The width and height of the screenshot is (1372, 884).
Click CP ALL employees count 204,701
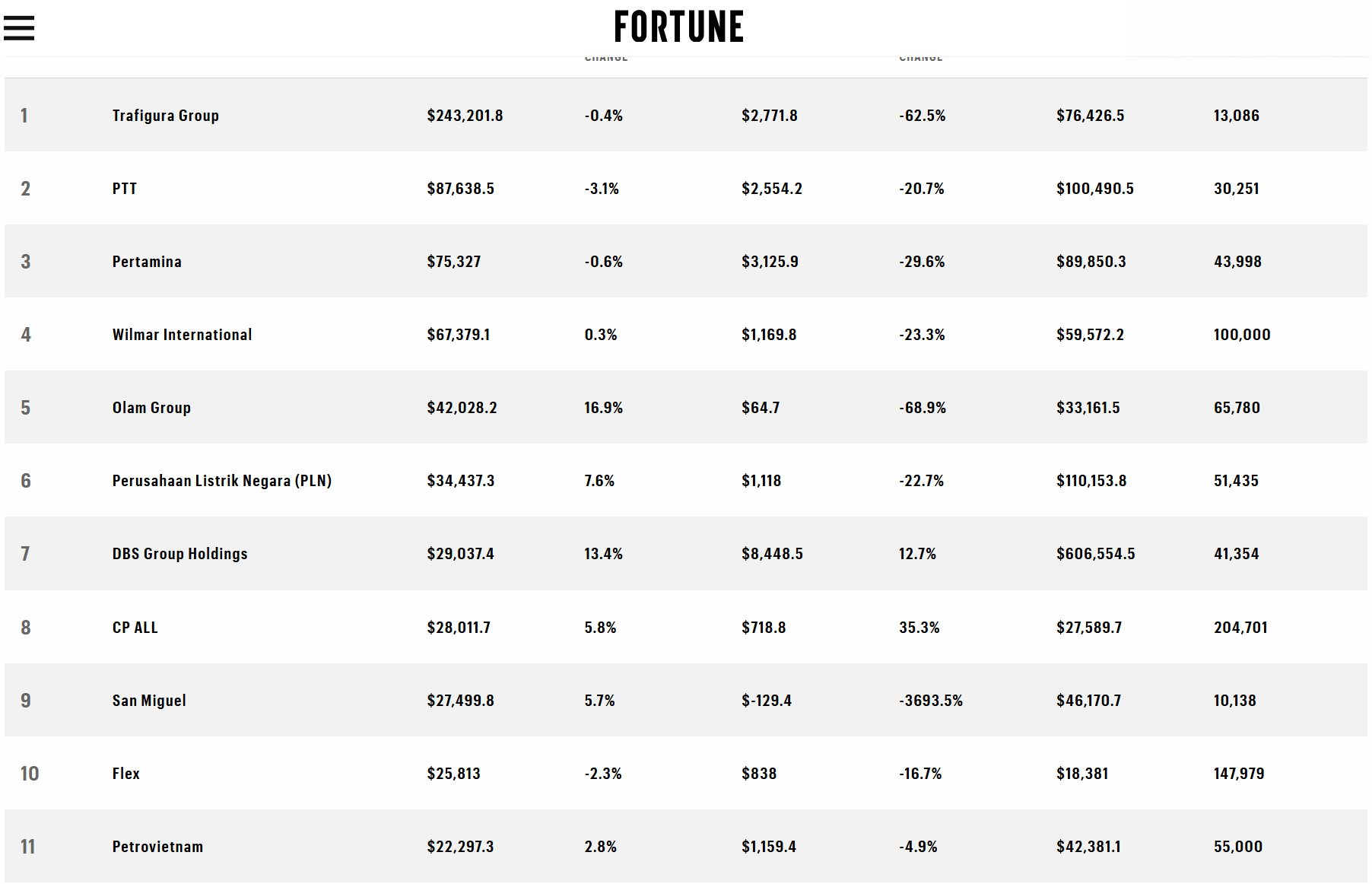[x=1240, y=628]
